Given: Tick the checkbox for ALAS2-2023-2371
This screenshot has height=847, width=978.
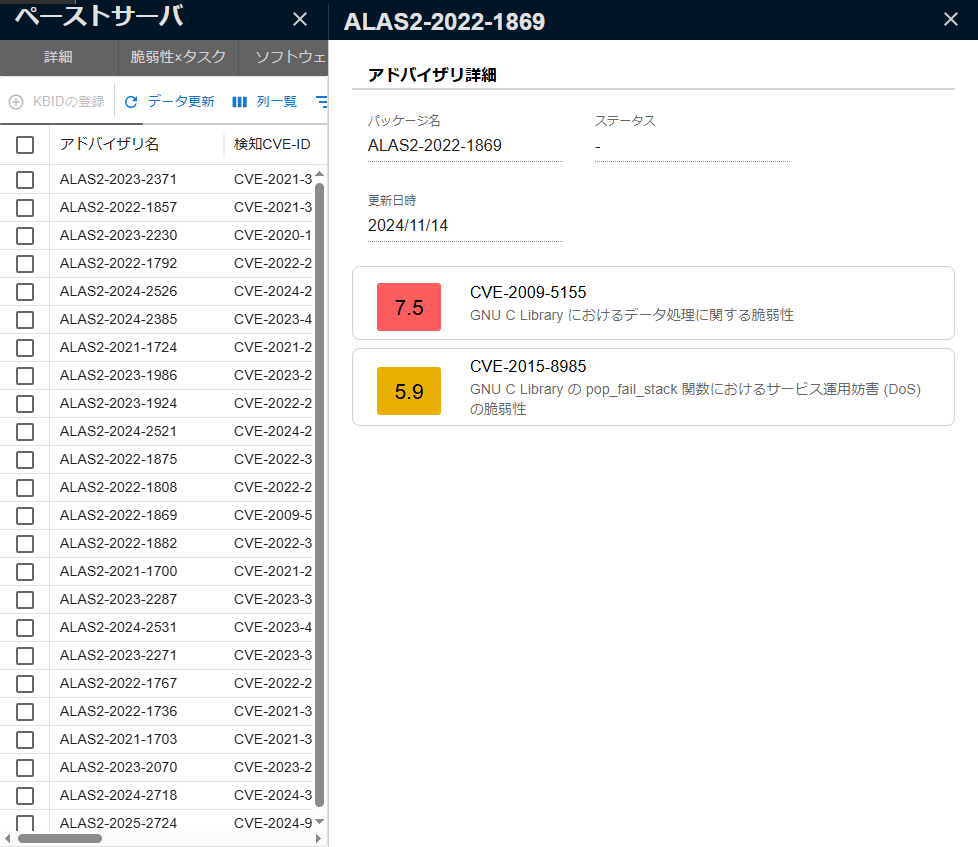Looking at the screenshot, I should (25, 180).
